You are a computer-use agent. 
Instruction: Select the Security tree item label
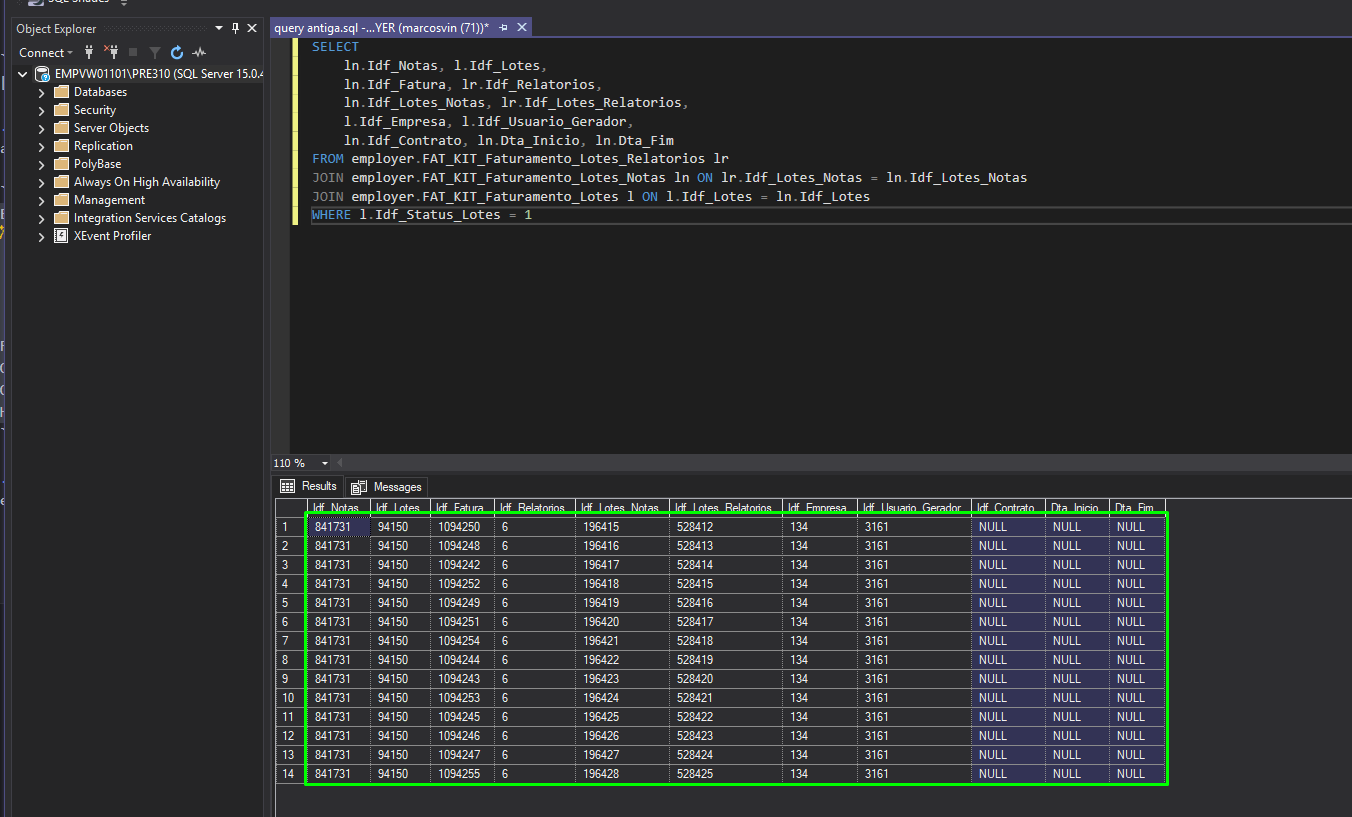point(95,110)
